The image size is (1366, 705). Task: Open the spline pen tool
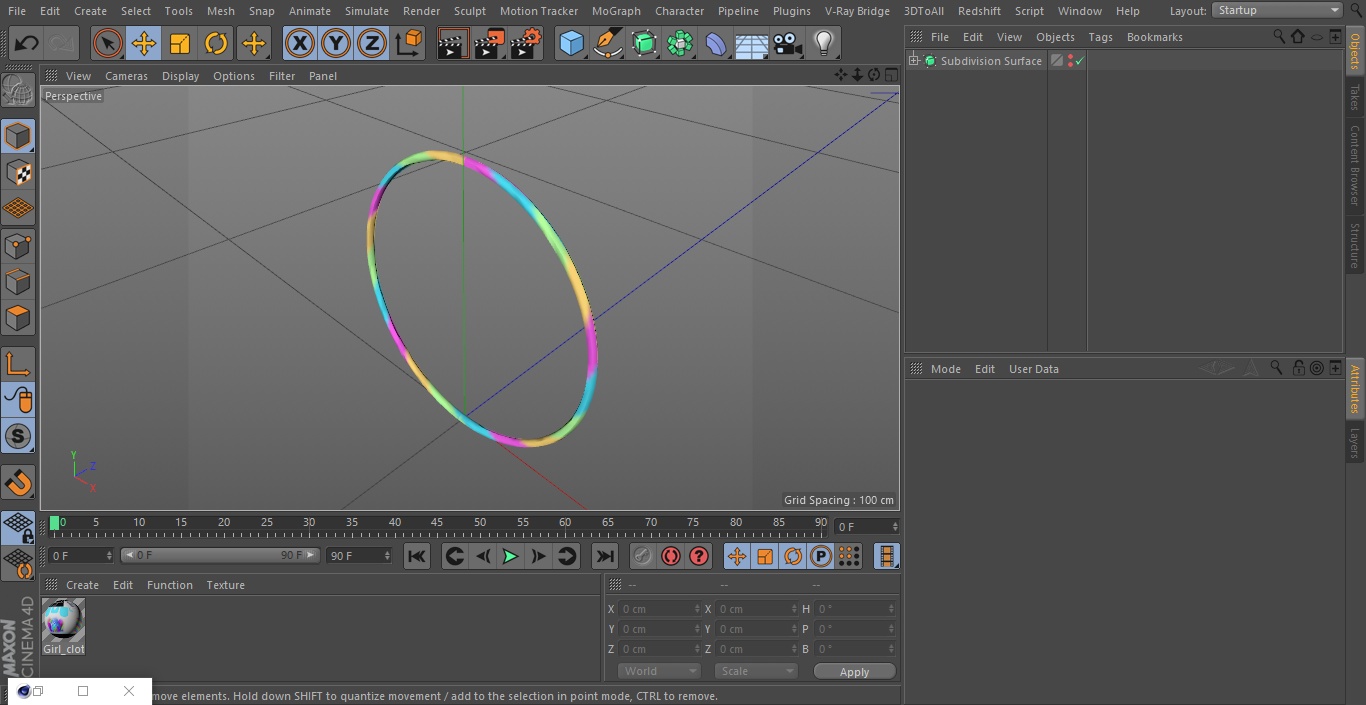click(607, 44)
